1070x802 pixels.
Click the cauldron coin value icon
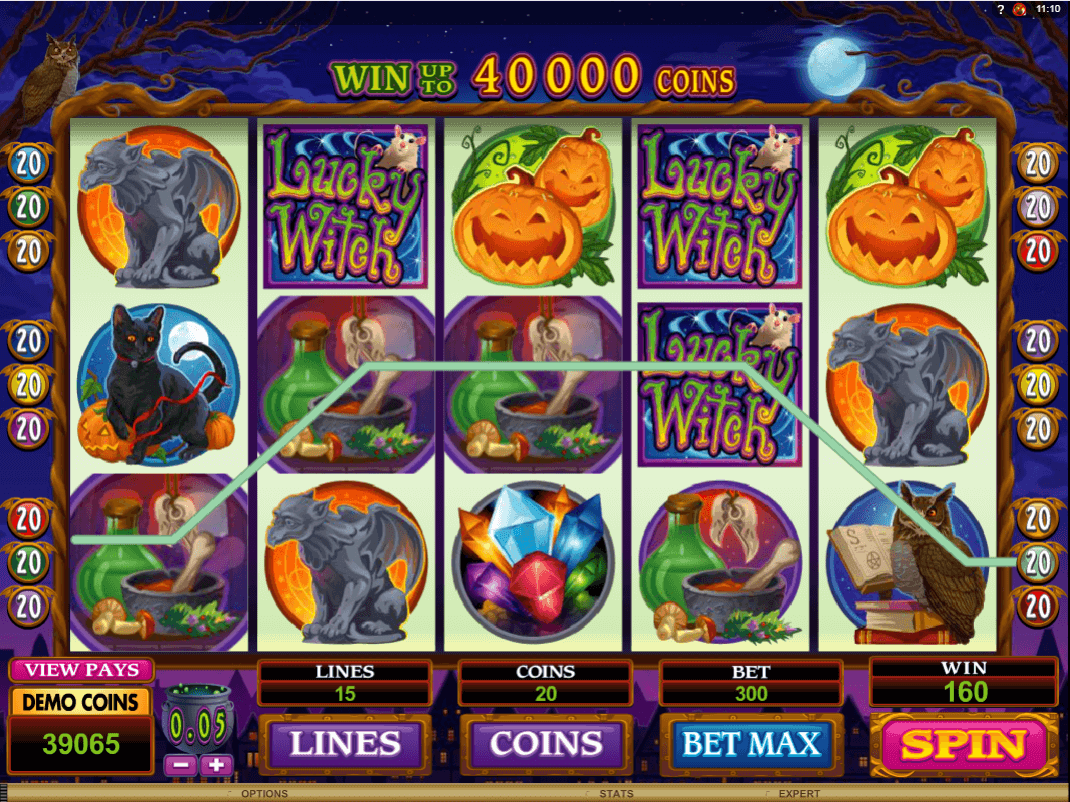198,719
